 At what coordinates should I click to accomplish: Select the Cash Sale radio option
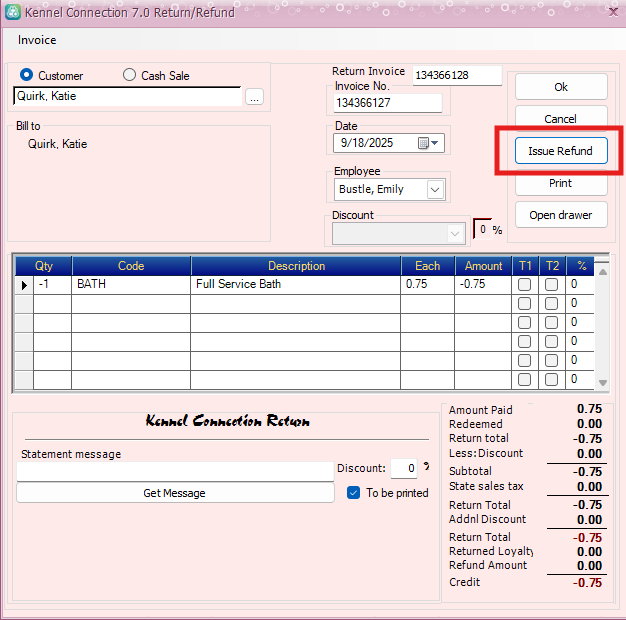pyautogui.click(x=129, y=76)
